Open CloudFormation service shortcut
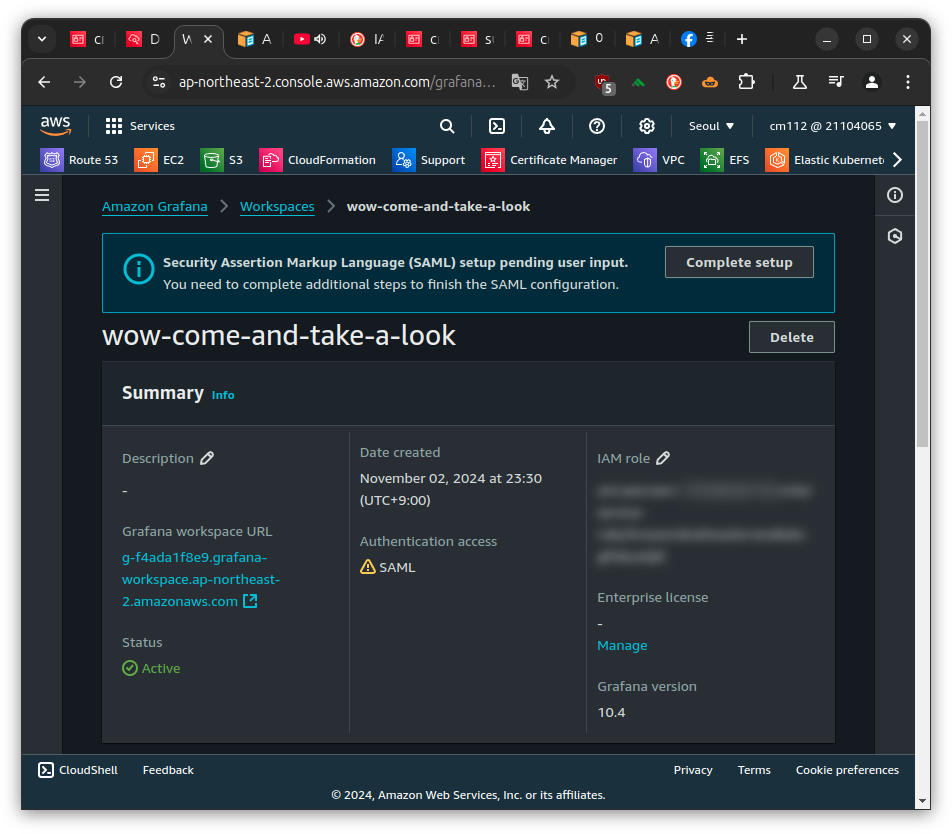This screenshot has height=834, width=952. click(x=318, y=160)
